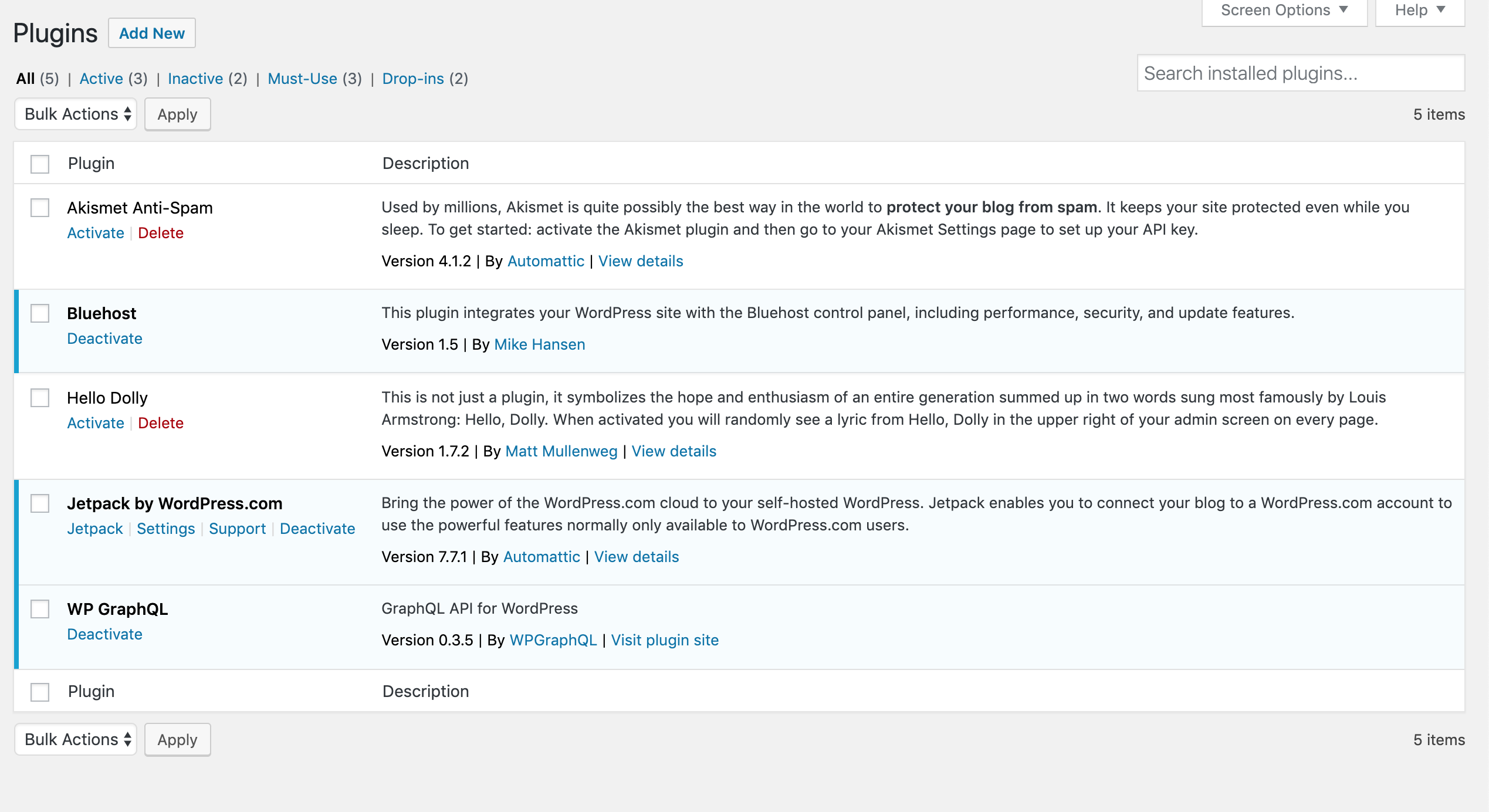The image size is (1489, 812).
Task: Click the Jetpack by WordPress.com title
Action: tap(175, 503)
